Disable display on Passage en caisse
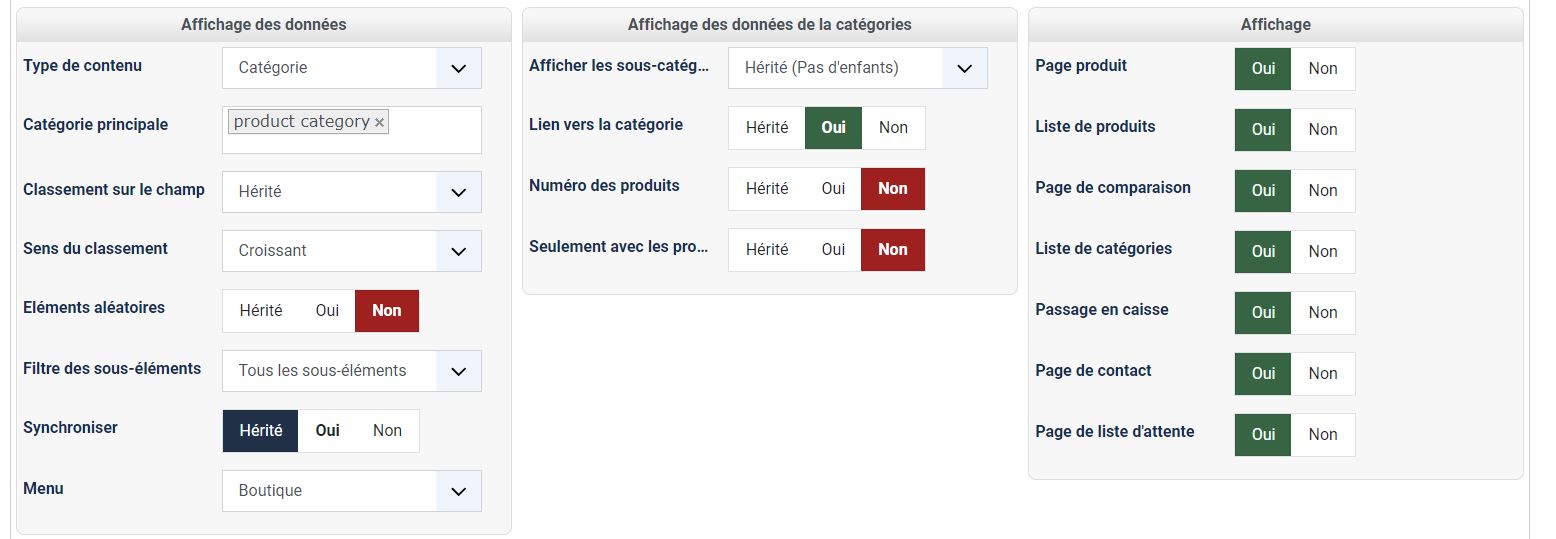 tap(1322, 313)
